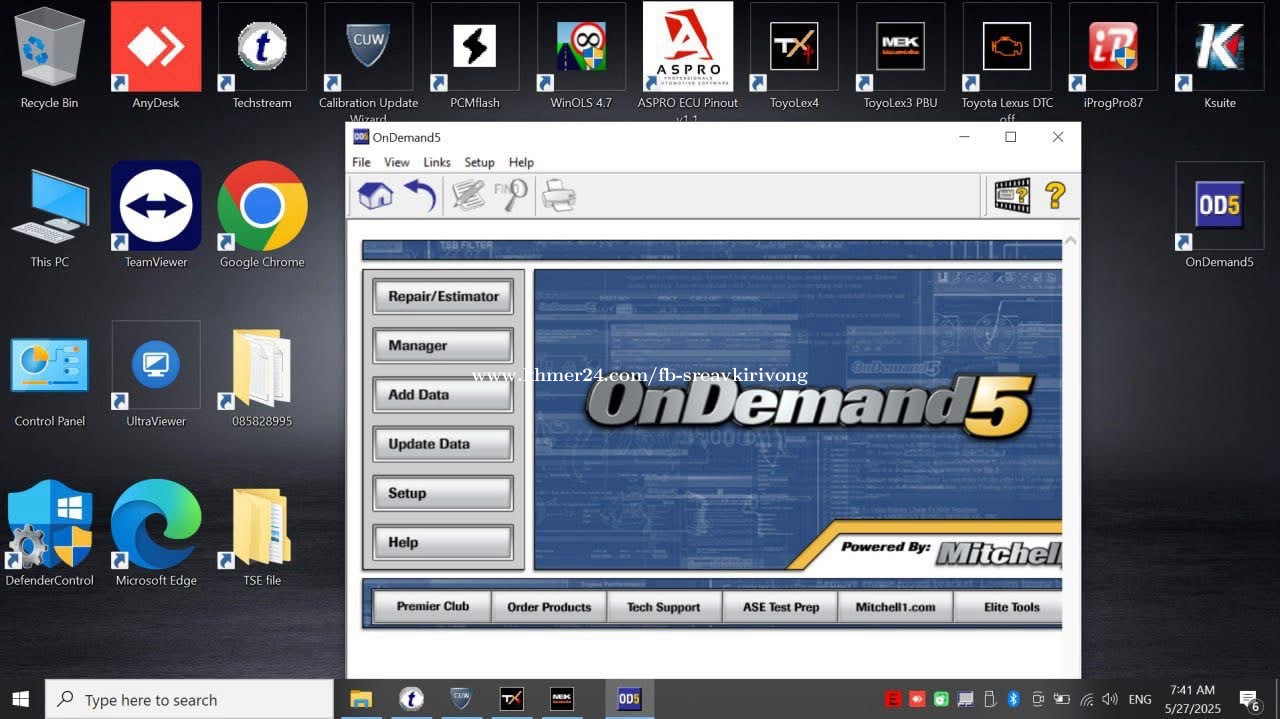Click the Manager button
The height and width of the screenshot is (719, 1280).
443,345
